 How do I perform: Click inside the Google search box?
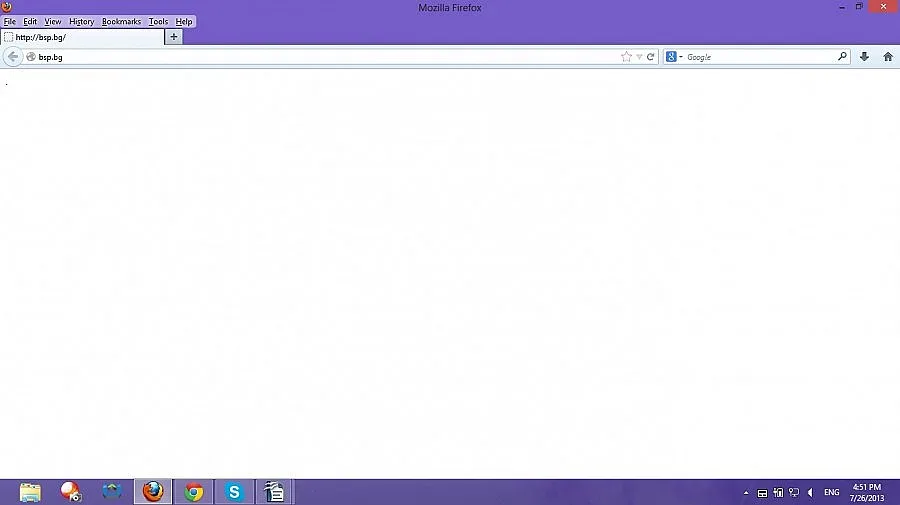tap(758, 57)
